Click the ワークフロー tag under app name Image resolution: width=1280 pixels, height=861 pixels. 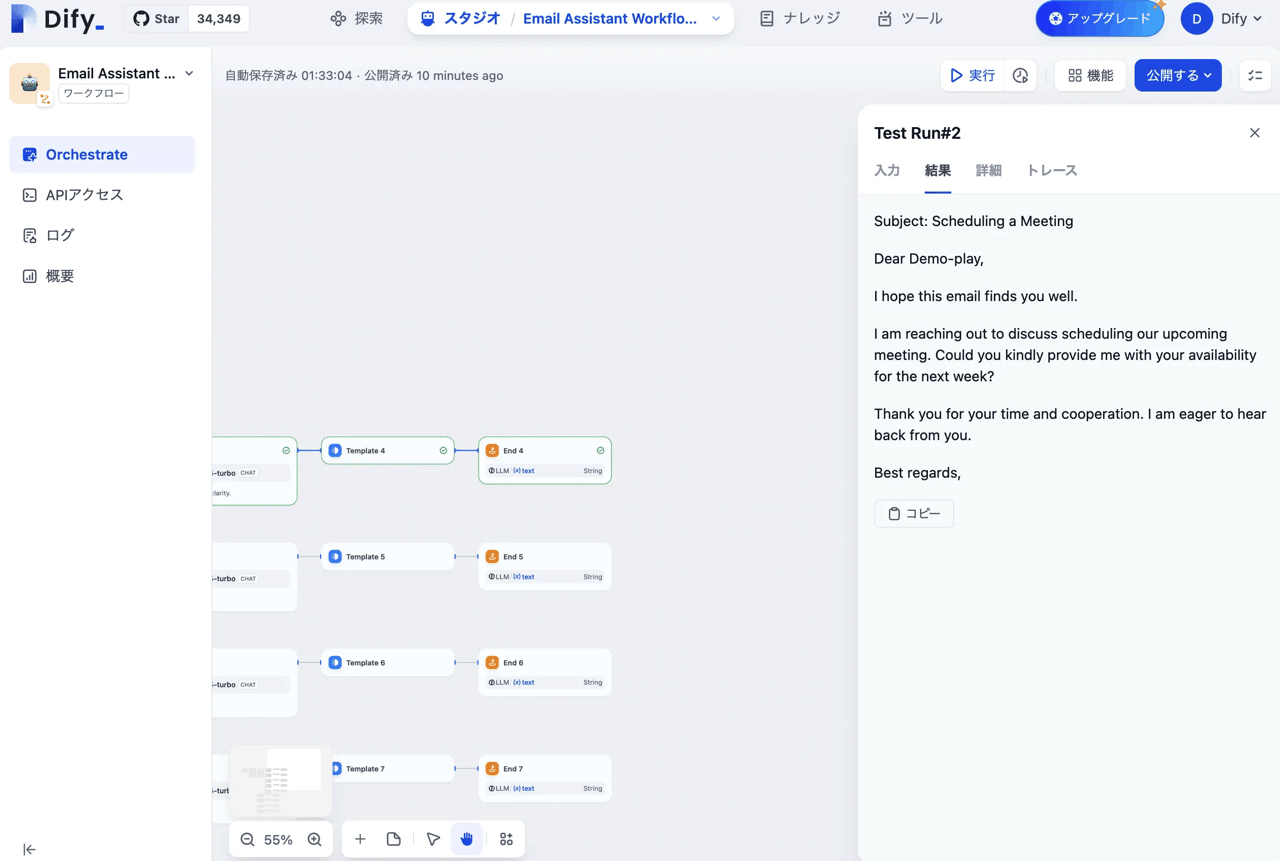point(94,93)
